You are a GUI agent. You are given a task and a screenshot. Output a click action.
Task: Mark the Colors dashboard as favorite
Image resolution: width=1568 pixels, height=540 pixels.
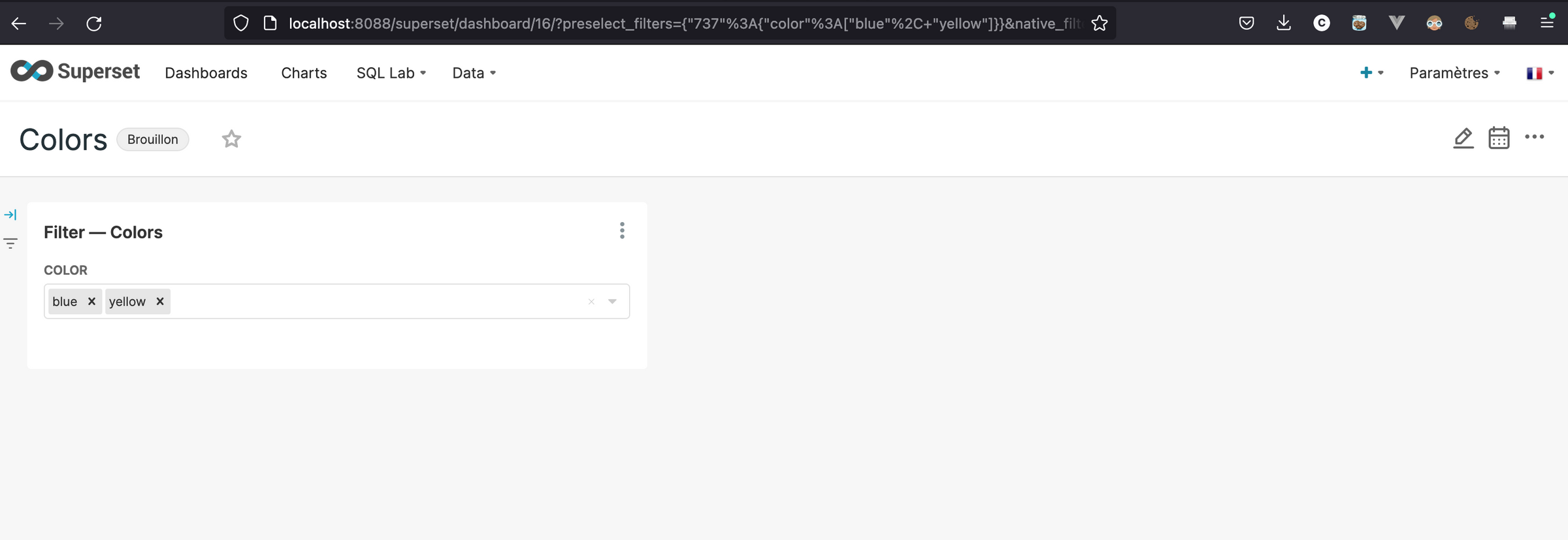pyautogui.click(x=231, y=138)
